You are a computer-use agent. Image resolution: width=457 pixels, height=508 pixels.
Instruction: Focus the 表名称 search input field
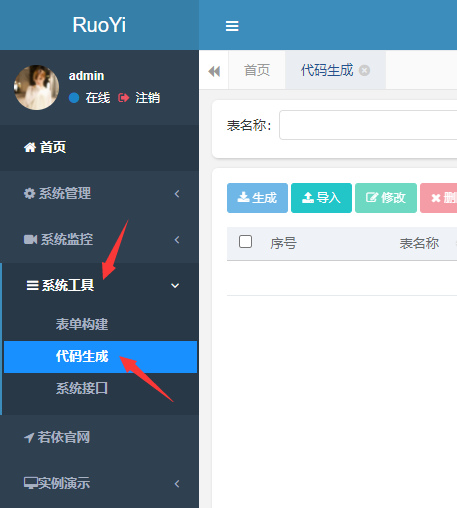tap(368, 125)
